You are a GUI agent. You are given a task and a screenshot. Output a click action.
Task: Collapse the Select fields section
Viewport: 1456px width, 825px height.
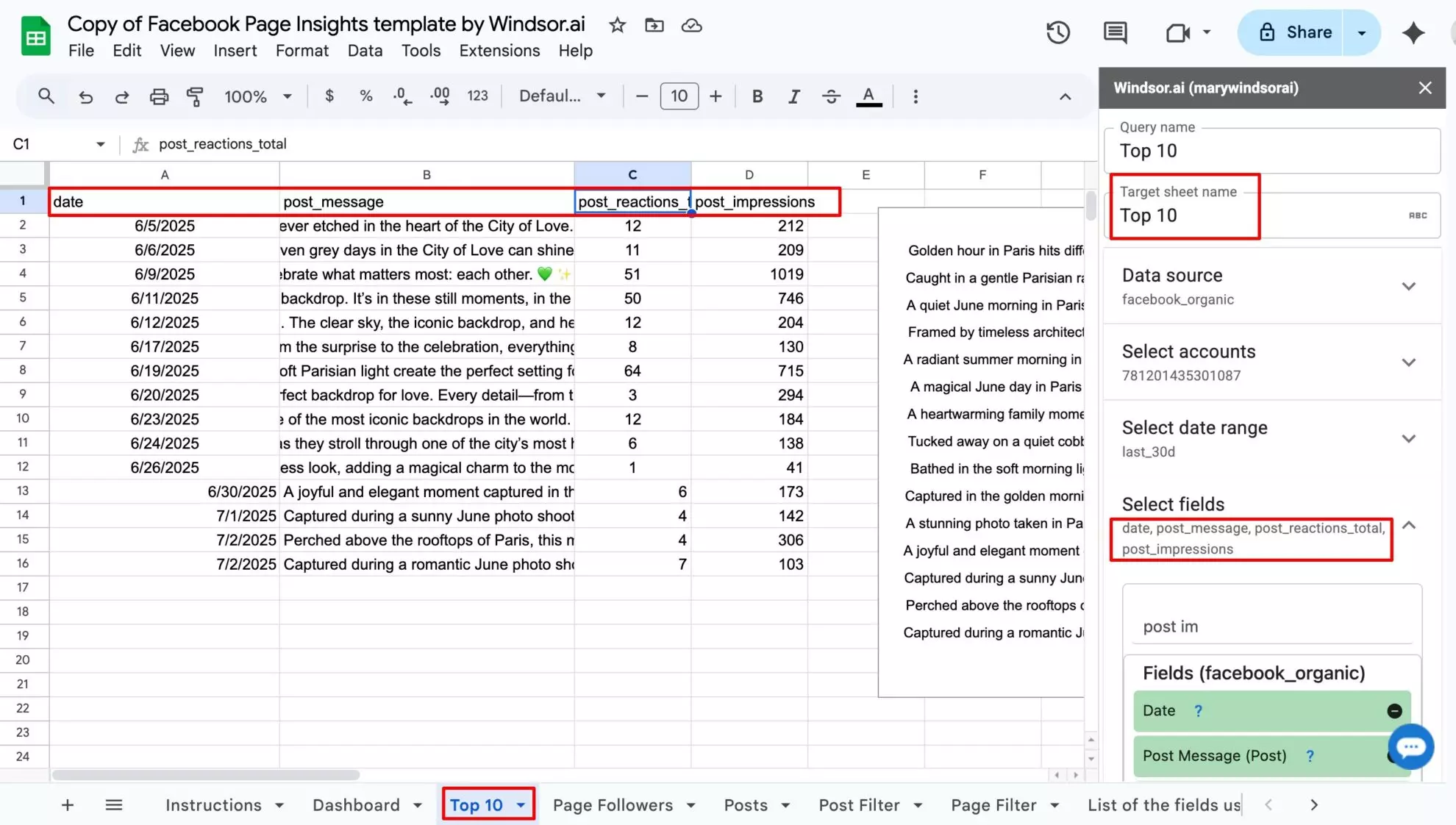click(x=1409, y=525)
